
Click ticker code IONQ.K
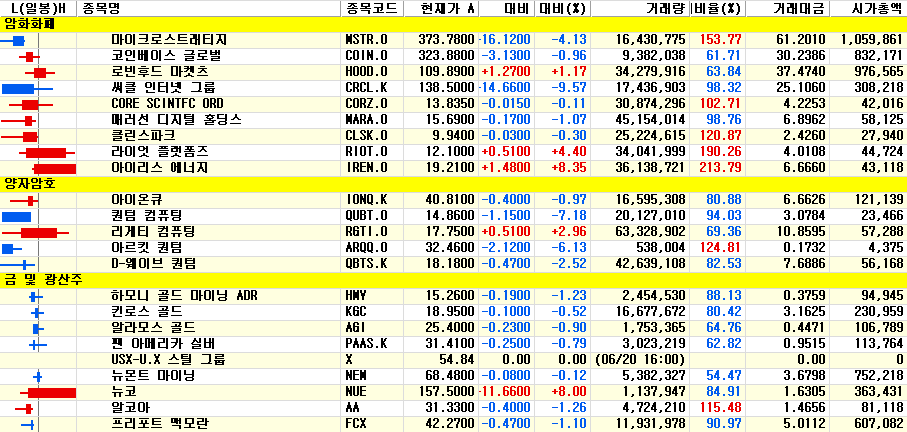pos(366,200)
